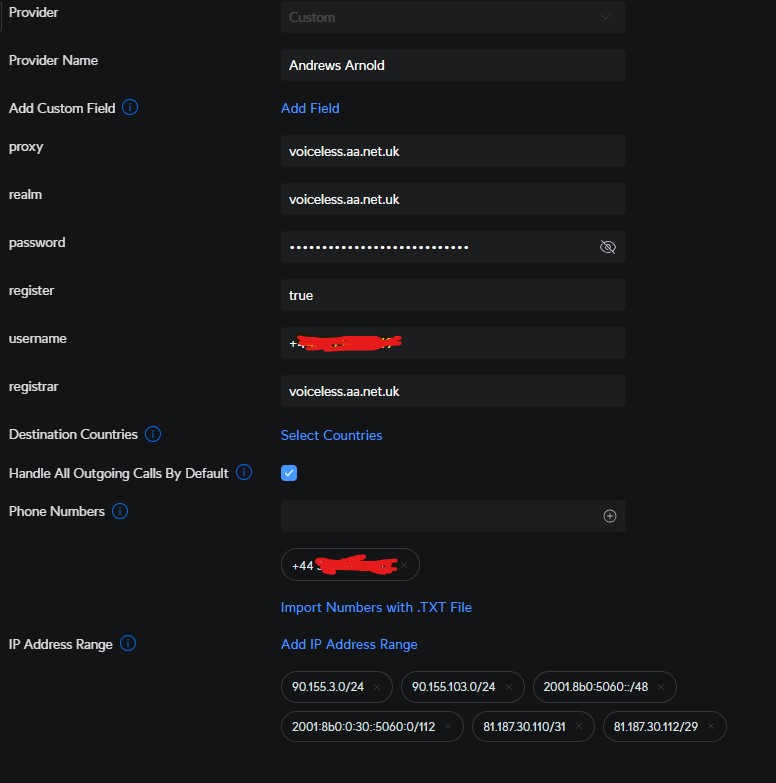Click the Add Field link
This screenshot has width=776, height=783.
(310, 108)
